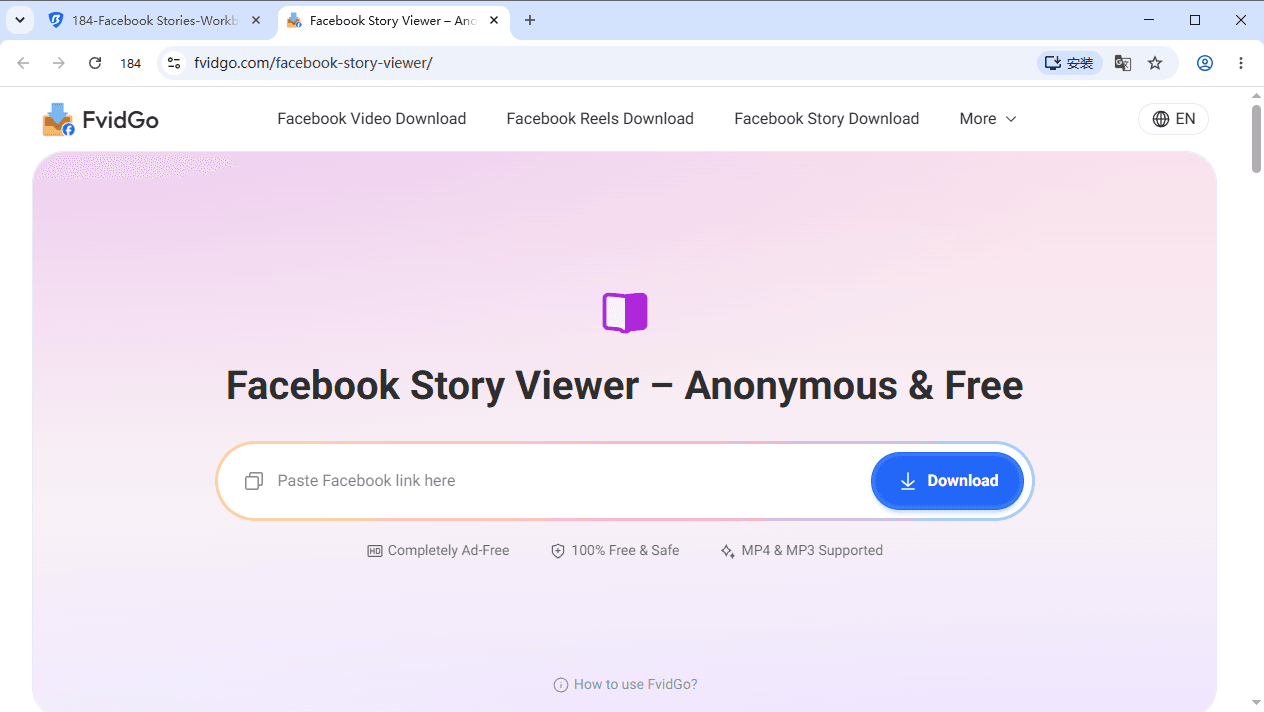Bookmark this page with star icon
The height and width of the screenshot is (712, 1264).
tap(1155, 63)
